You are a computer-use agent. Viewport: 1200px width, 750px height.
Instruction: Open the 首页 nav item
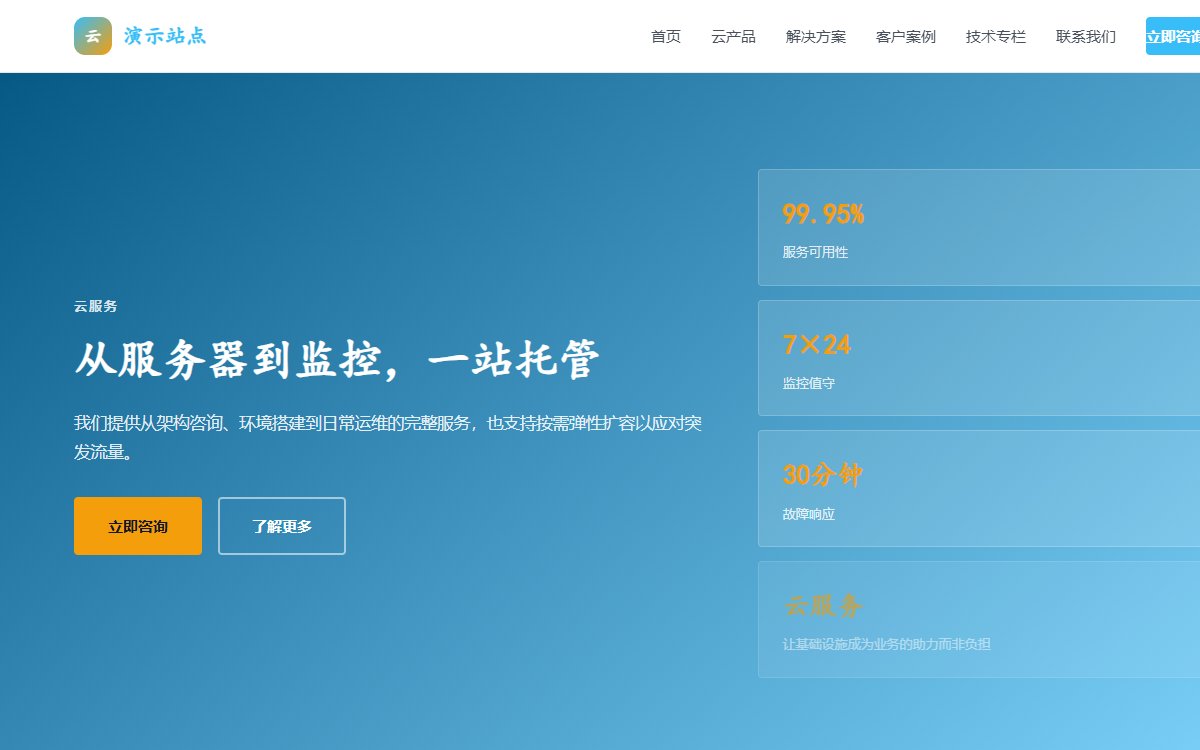[666, 37]
